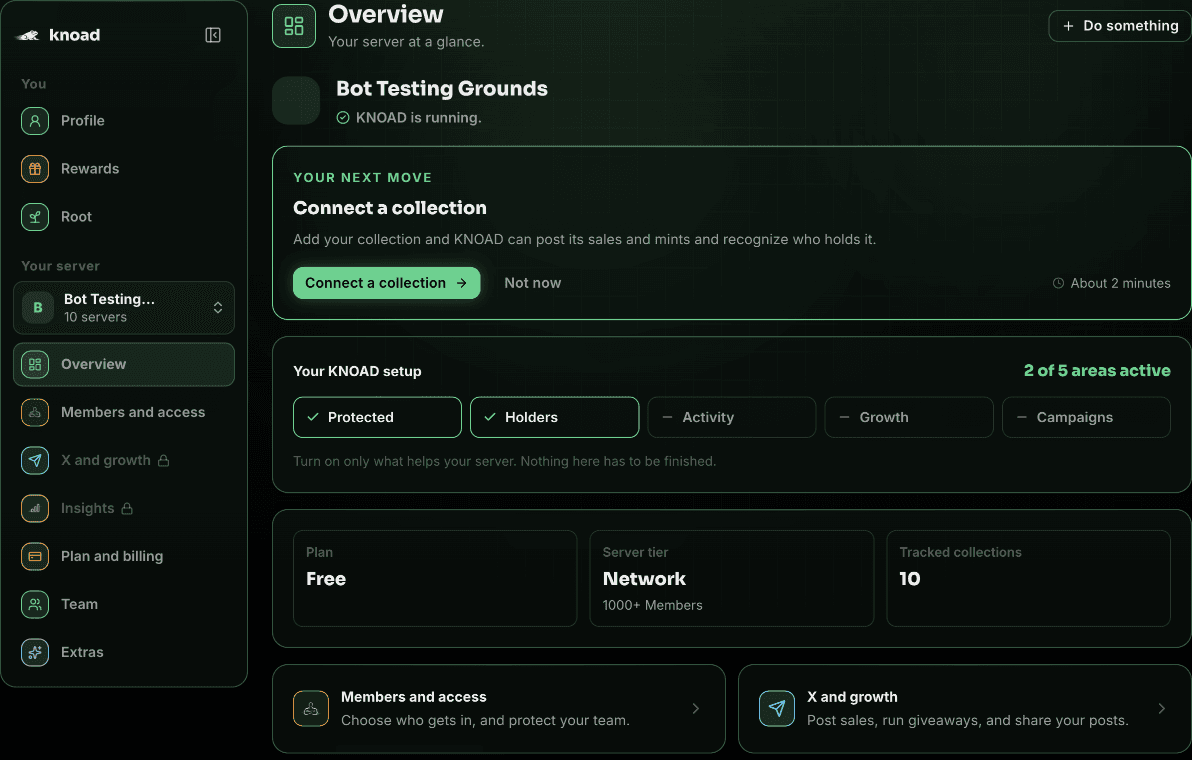The image size is (1192, 760).
Task: Toggle the Protected setup area
Action: click(x=377, y=417)
